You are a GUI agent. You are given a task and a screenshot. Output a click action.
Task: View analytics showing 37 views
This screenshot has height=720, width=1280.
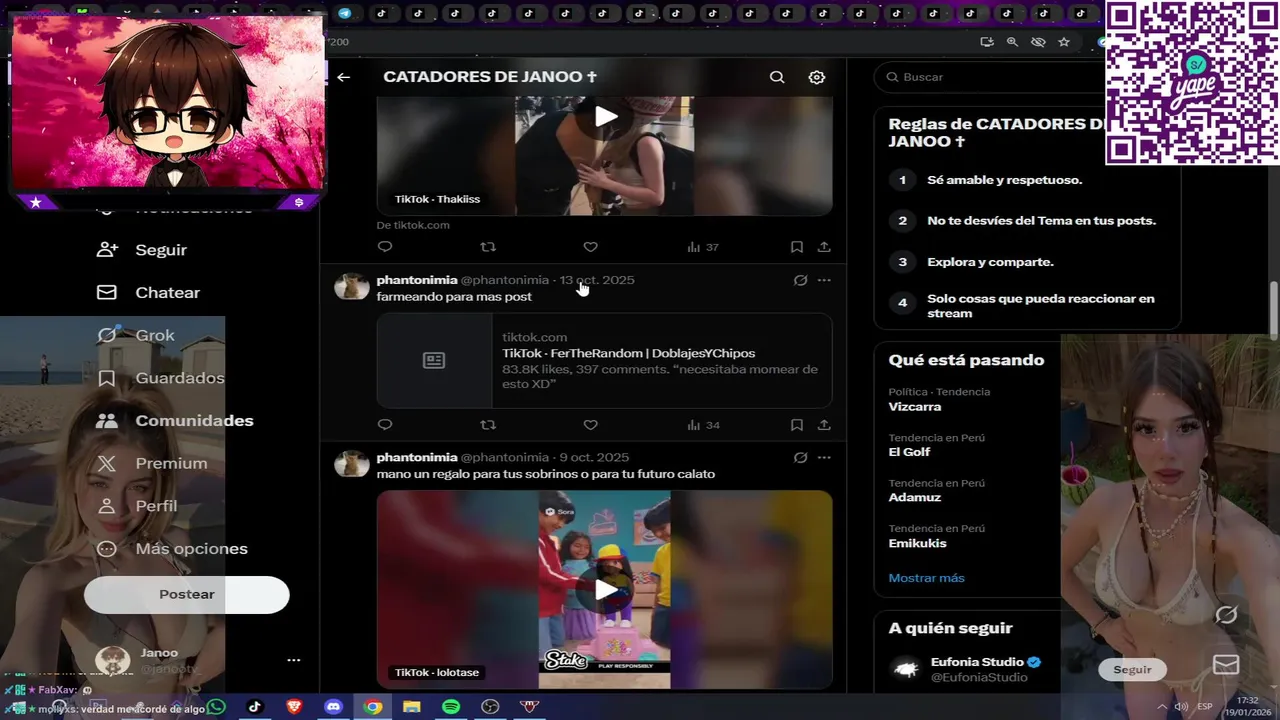(703, 247)
